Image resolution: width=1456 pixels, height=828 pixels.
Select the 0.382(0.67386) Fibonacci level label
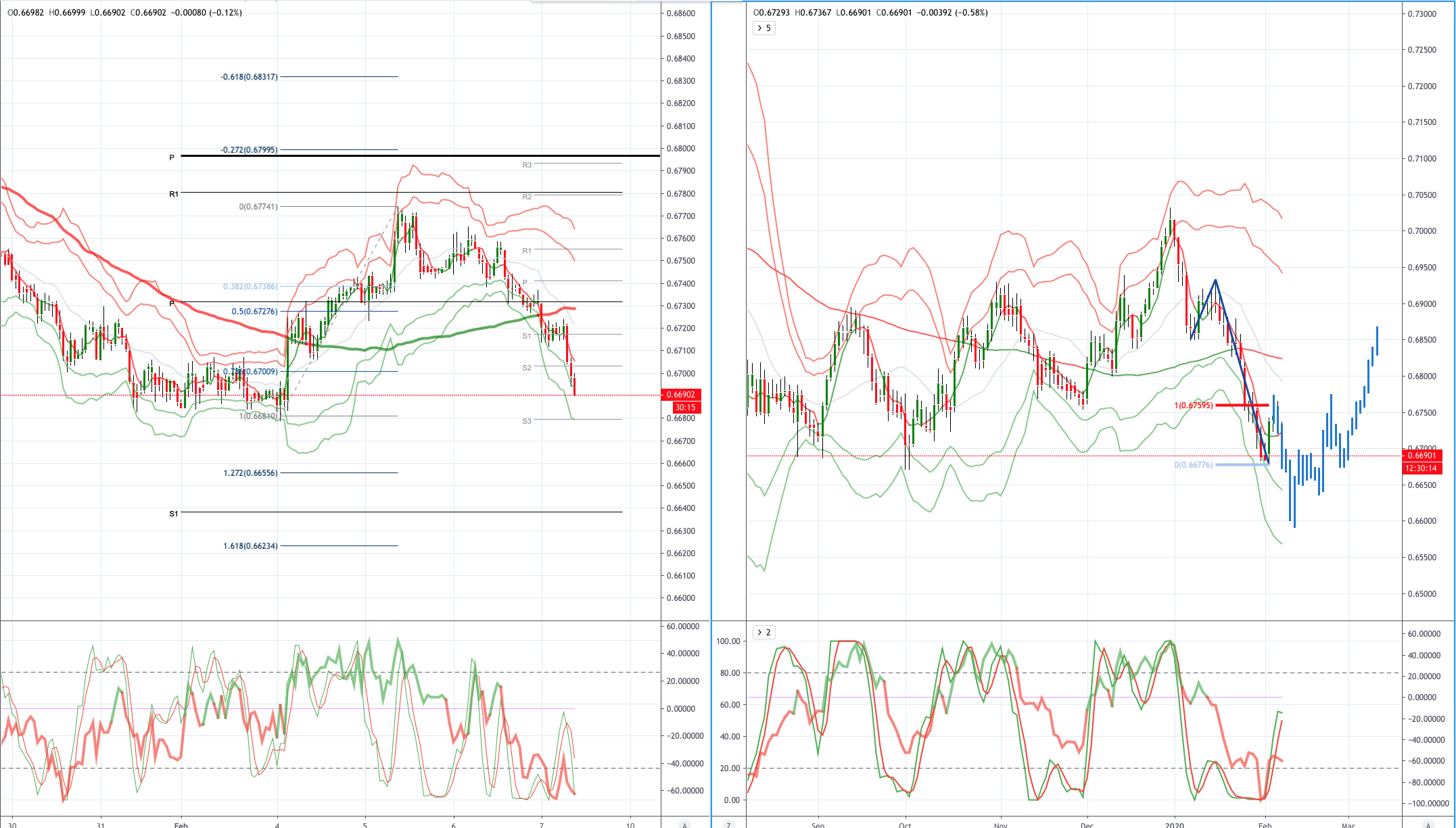pos(250,287)
